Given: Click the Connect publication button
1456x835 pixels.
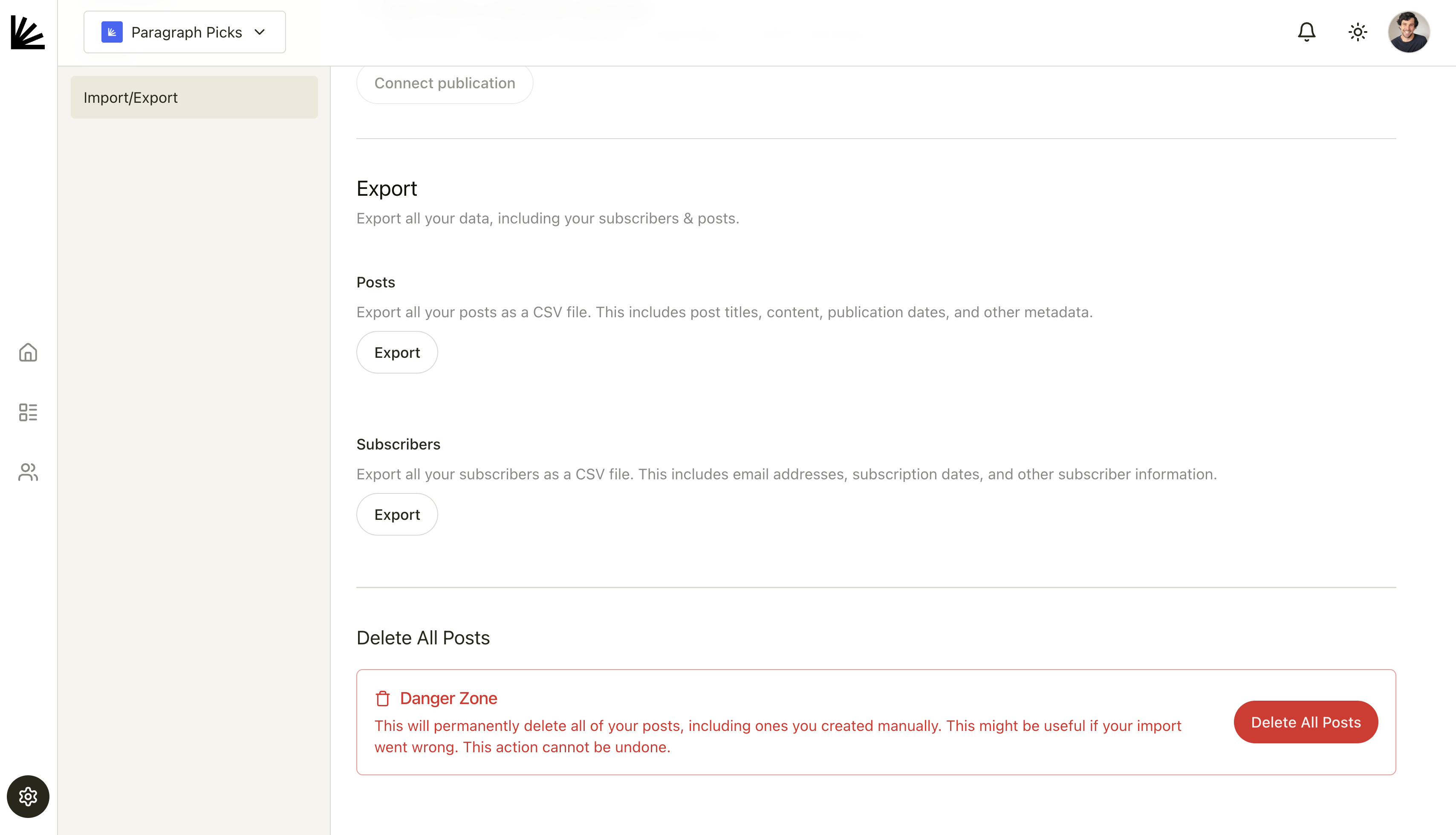Looking at the screenshot, I should click(444, 83).
